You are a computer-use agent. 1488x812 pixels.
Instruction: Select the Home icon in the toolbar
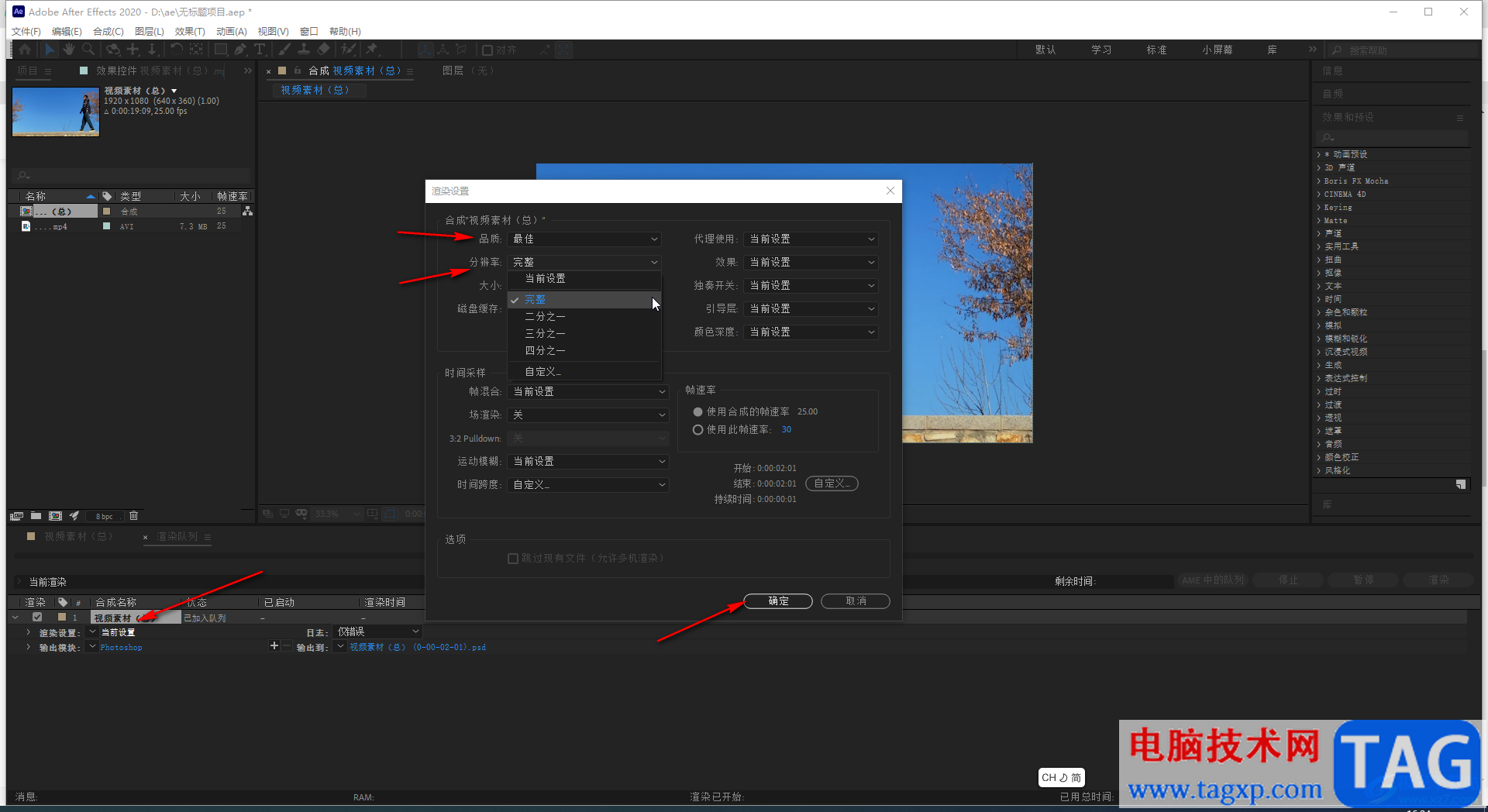[25, 50]
